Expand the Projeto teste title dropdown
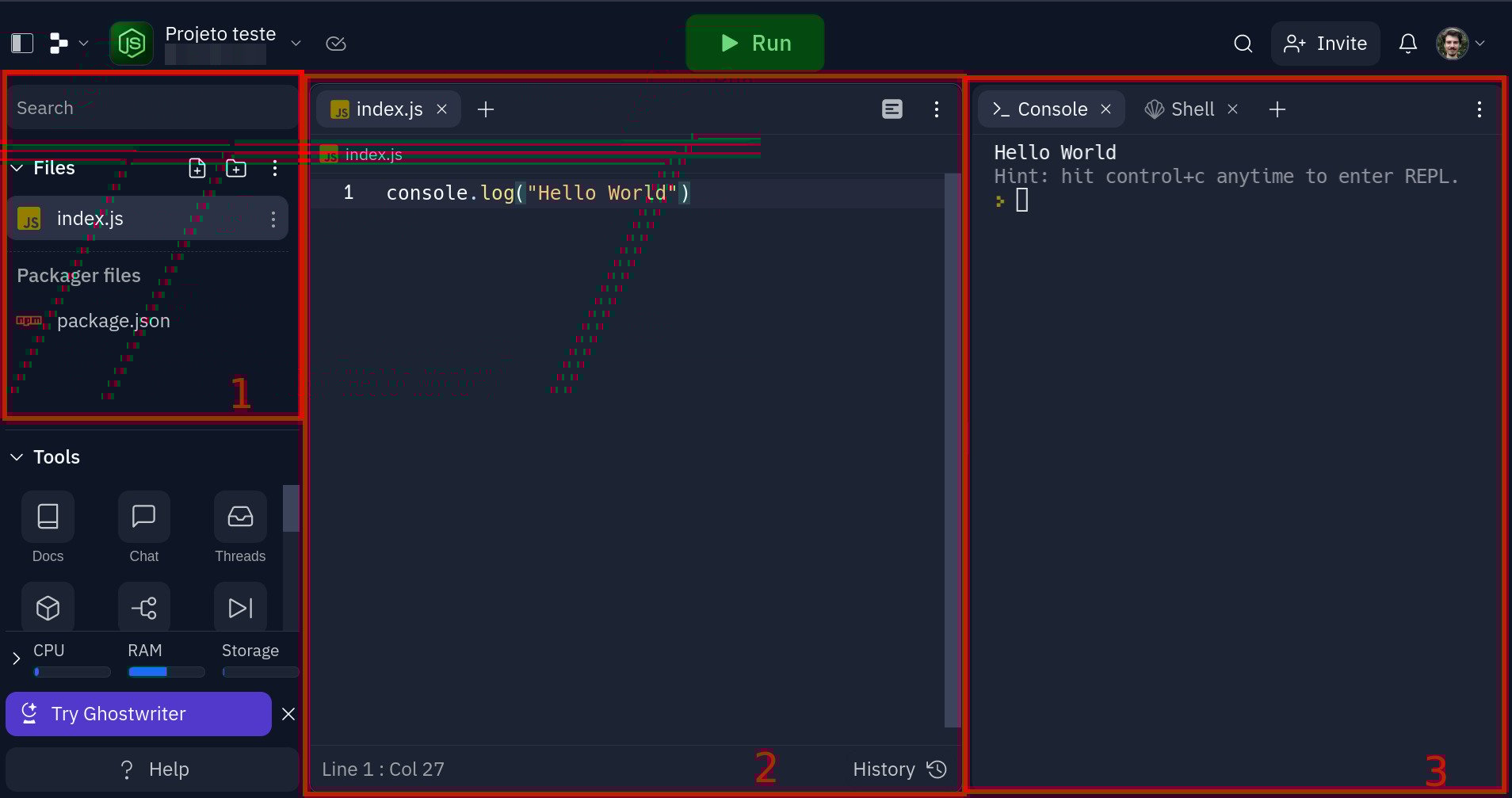This screenshot has height=798, width=1512. pyautogui.click(x=296, y=43)
